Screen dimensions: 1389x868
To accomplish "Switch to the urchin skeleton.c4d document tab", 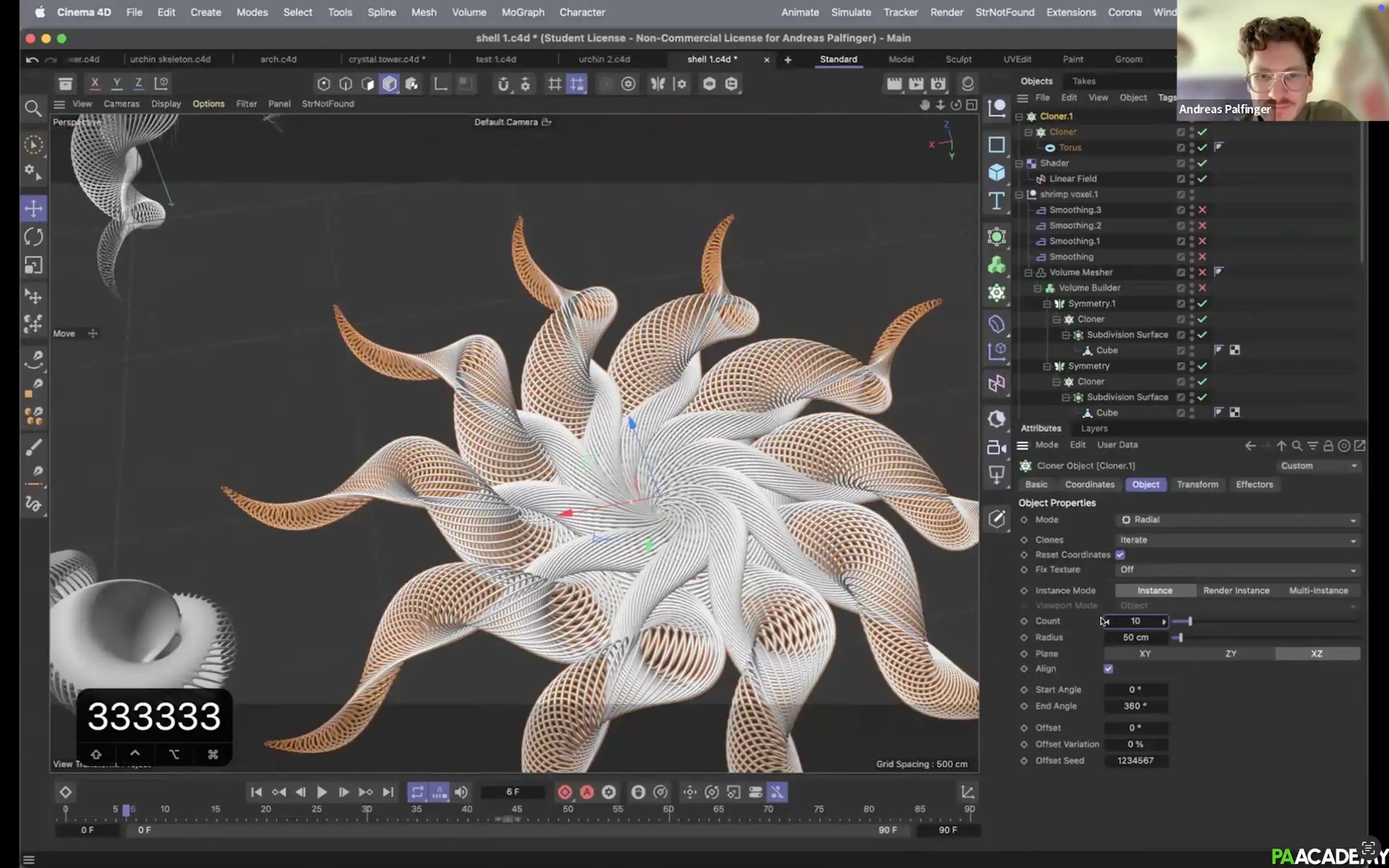I will click(x=170, y=59).
